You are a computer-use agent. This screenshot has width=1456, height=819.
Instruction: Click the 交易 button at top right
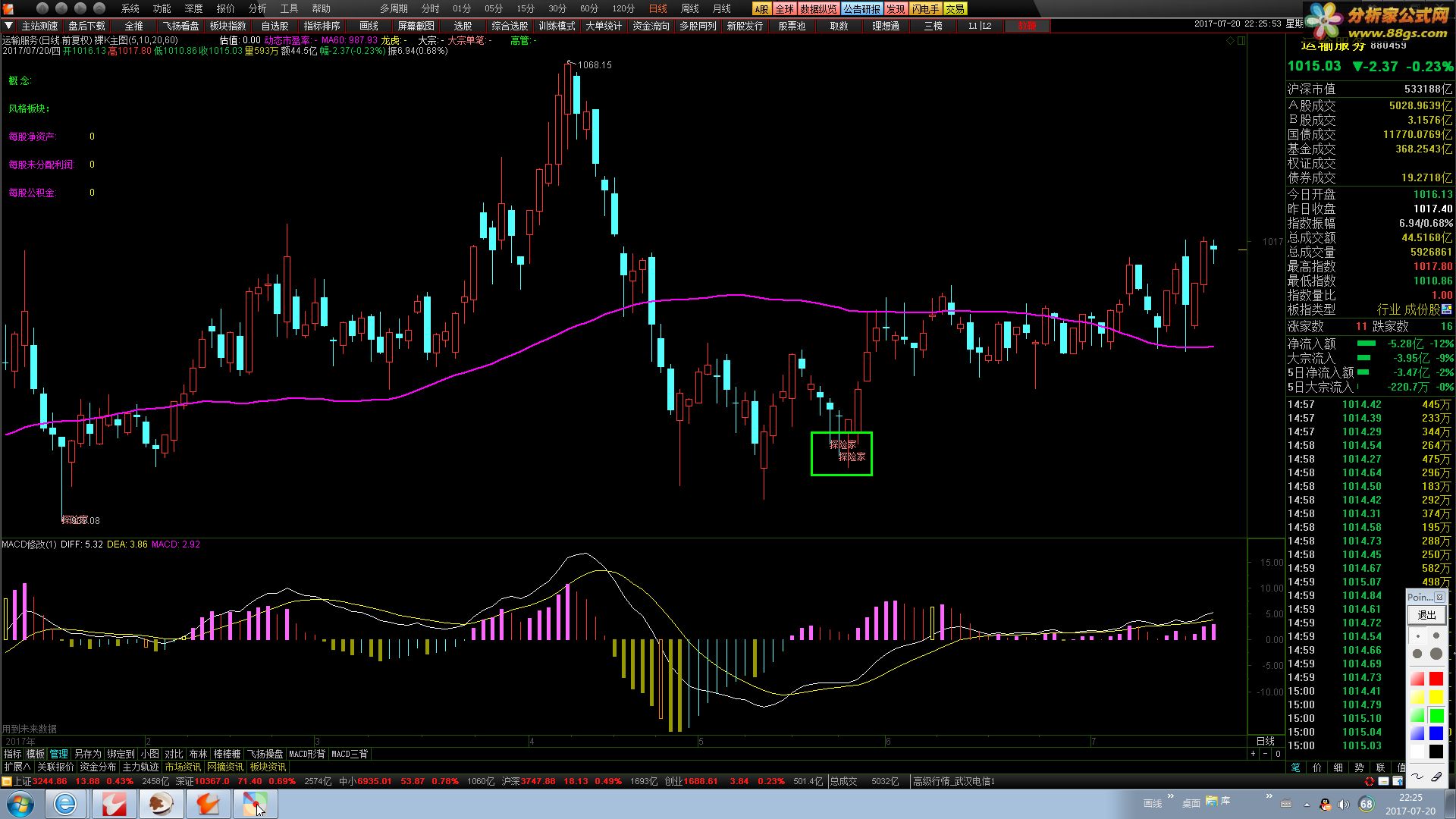[x=955, y=9]
